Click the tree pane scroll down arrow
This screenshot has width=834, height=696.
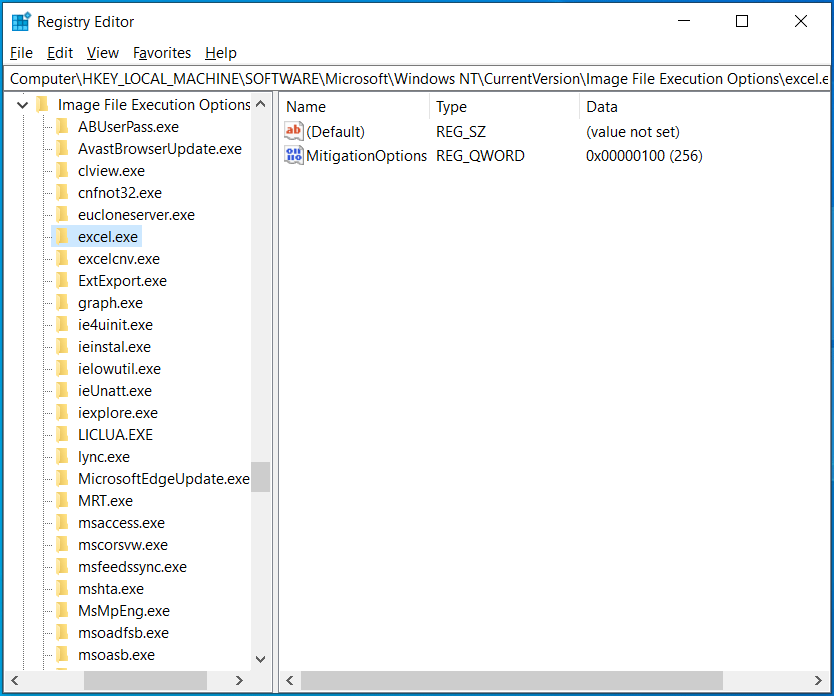pyautogui.click(x=261, y=659)
